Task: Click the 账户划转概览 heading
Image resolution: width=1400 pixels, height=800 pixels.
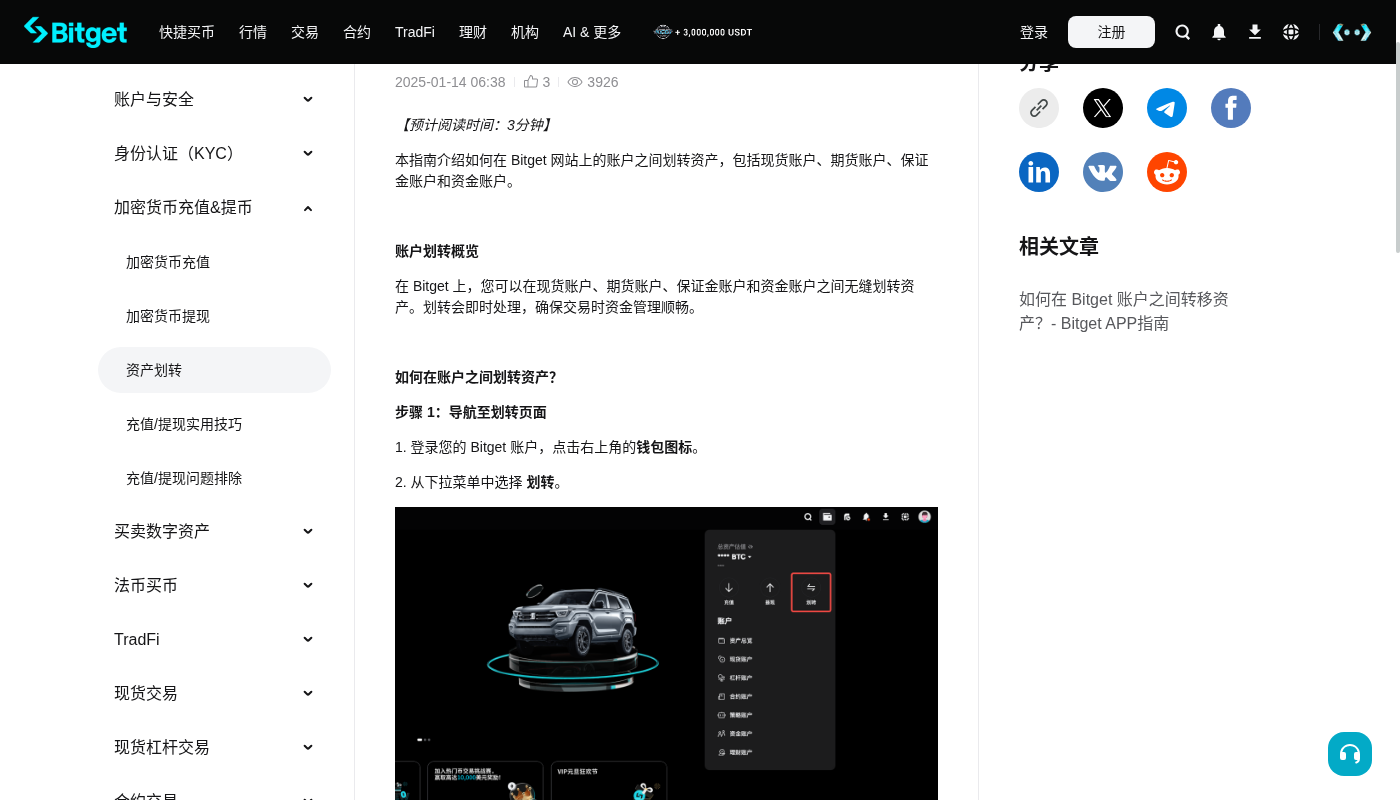Action: (437, 251)
